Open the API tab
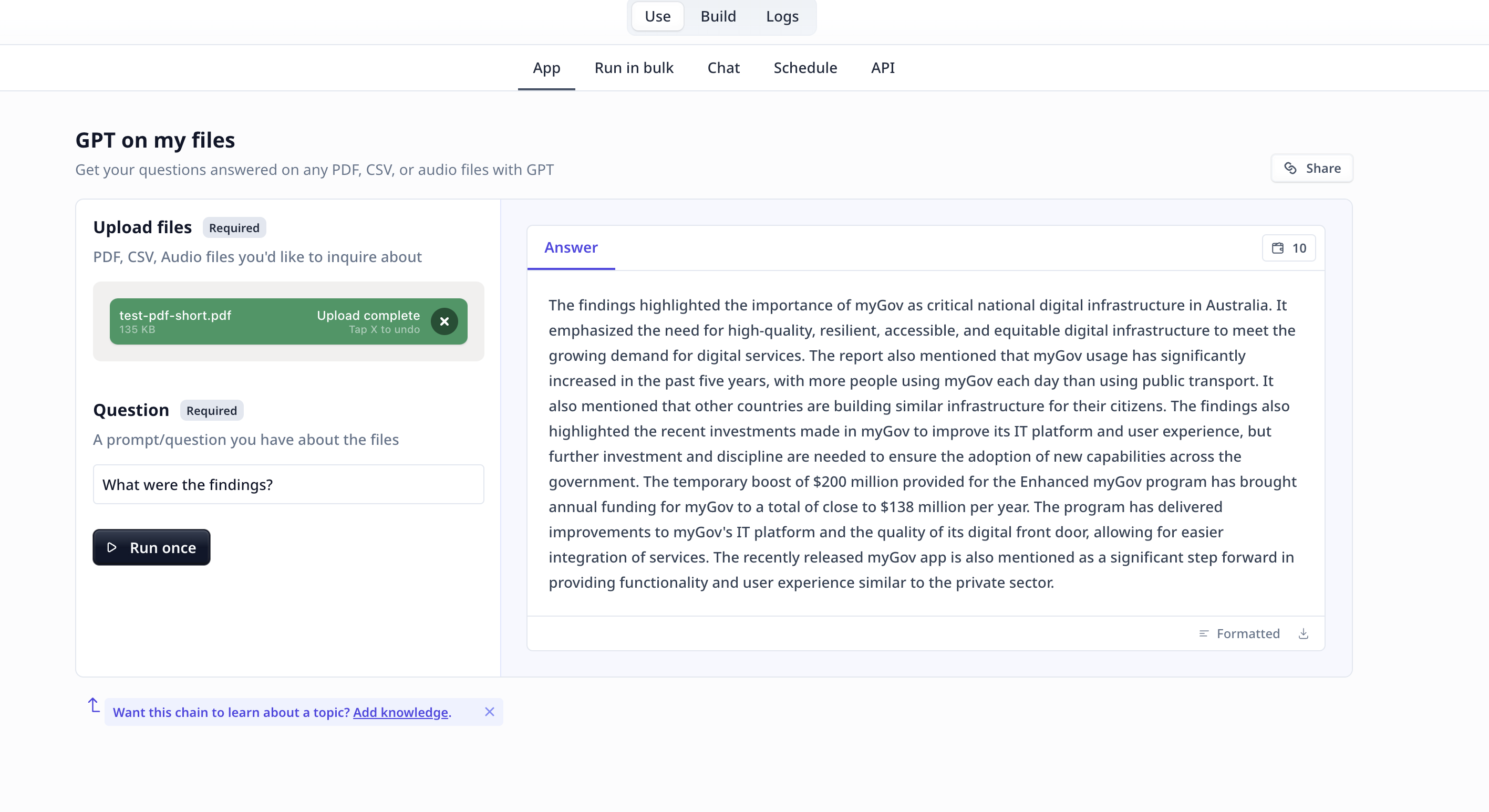 coord(883,68)
